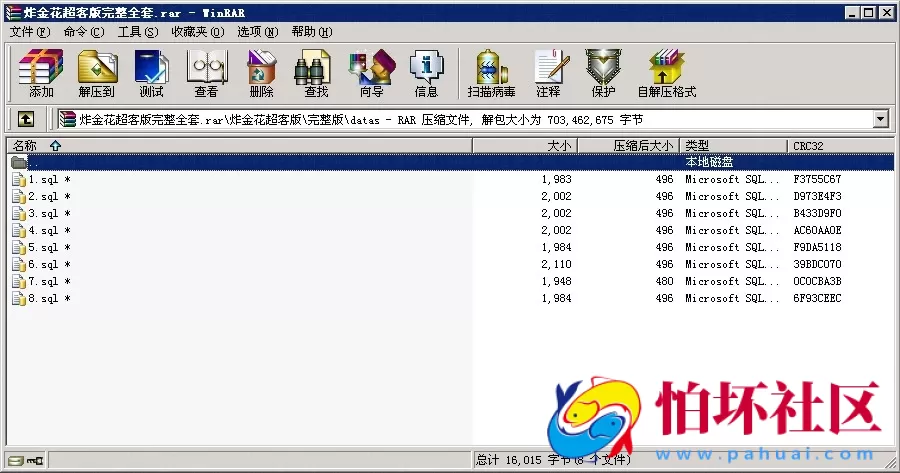Click CRC value 39BDC070
900x473 pixels.
pyautogui.click(x=817, y=265)
